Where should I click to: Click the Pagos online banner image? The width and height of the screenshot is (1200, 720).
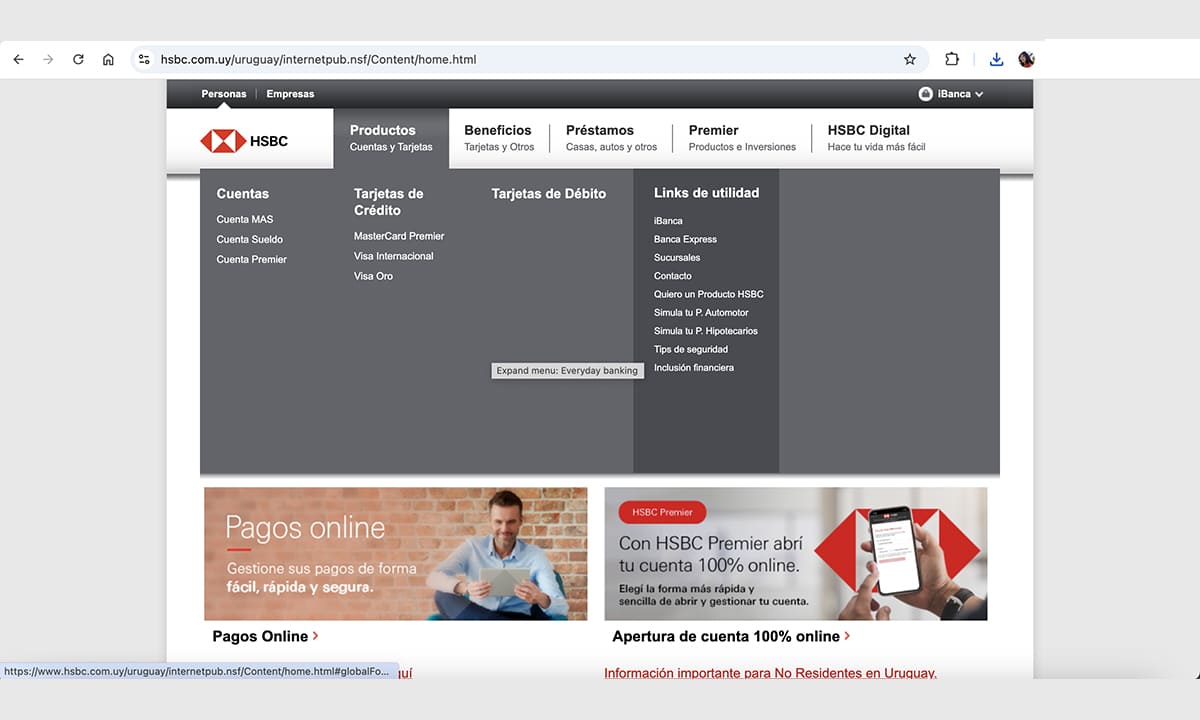[x=396, y=554]
